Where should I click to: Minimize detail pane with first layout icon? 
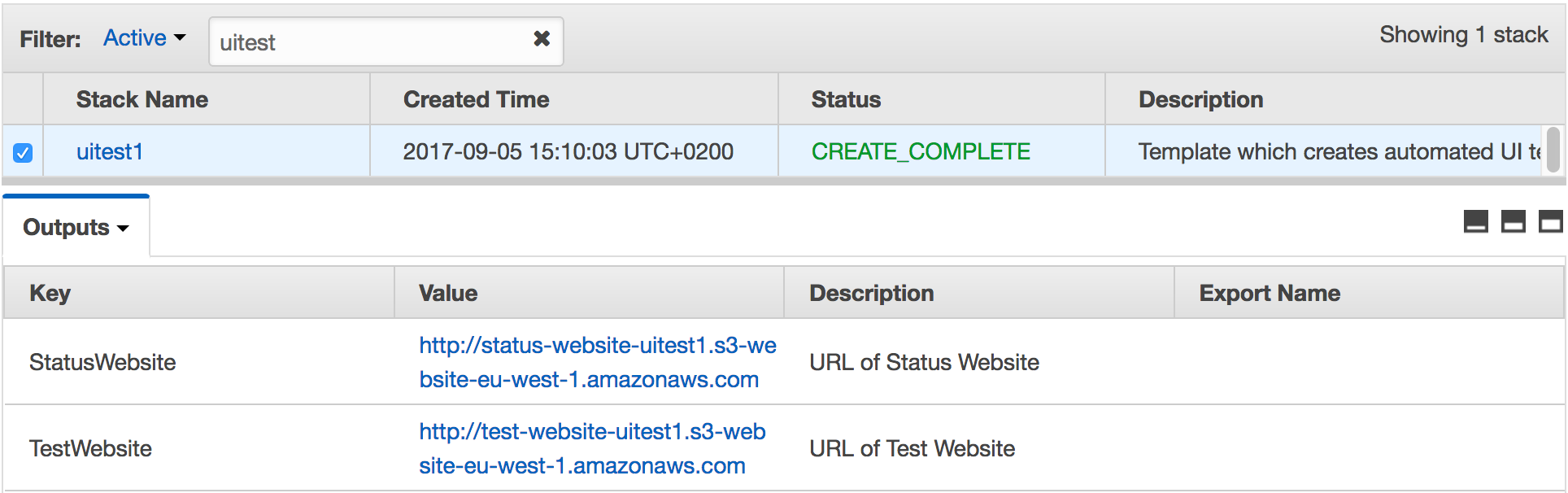click(1475, 221)
